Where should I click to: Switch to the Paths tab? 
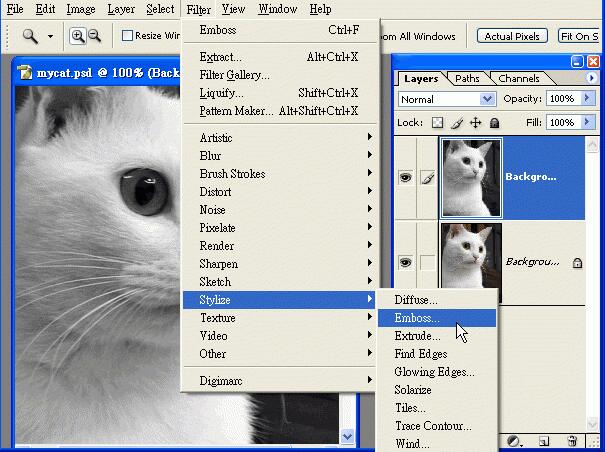pos(467,79)
